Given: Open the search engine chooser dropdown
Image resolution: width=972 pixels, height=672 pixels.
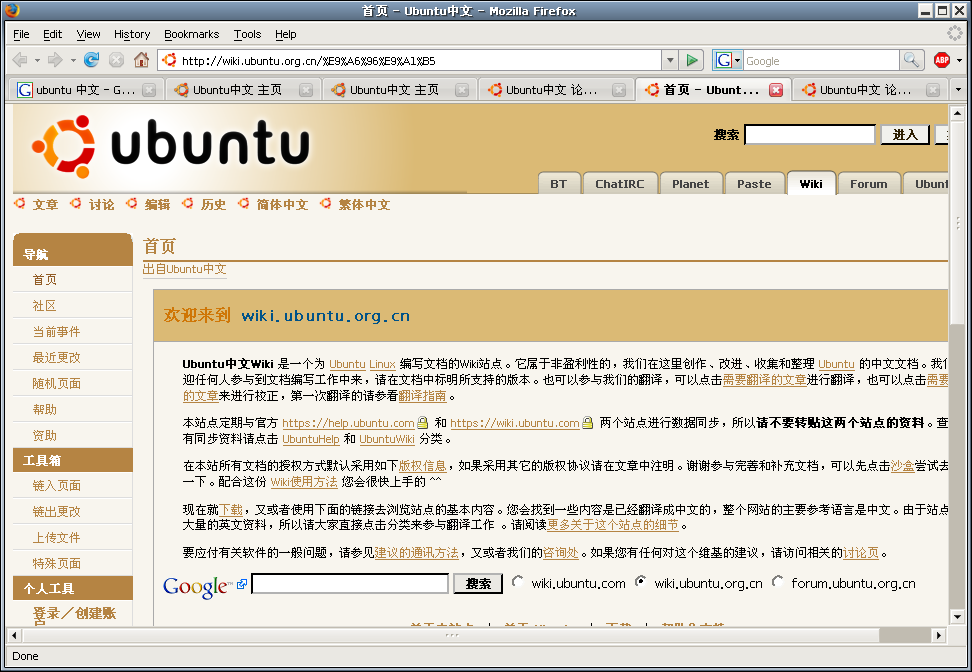Looking at the screenshot, I should point(737,60).
